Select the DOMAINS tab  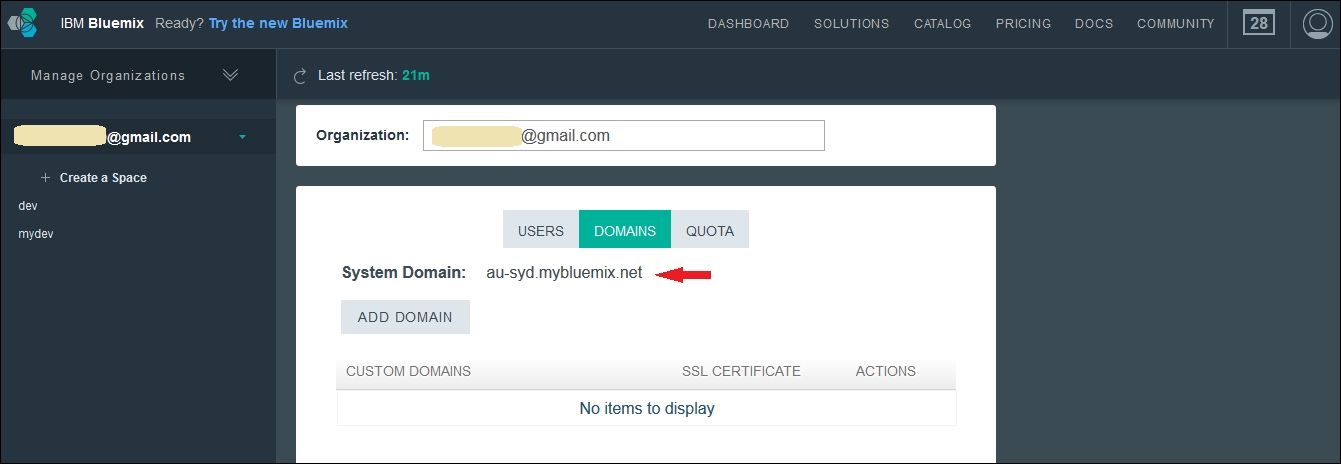click(625, 229)
